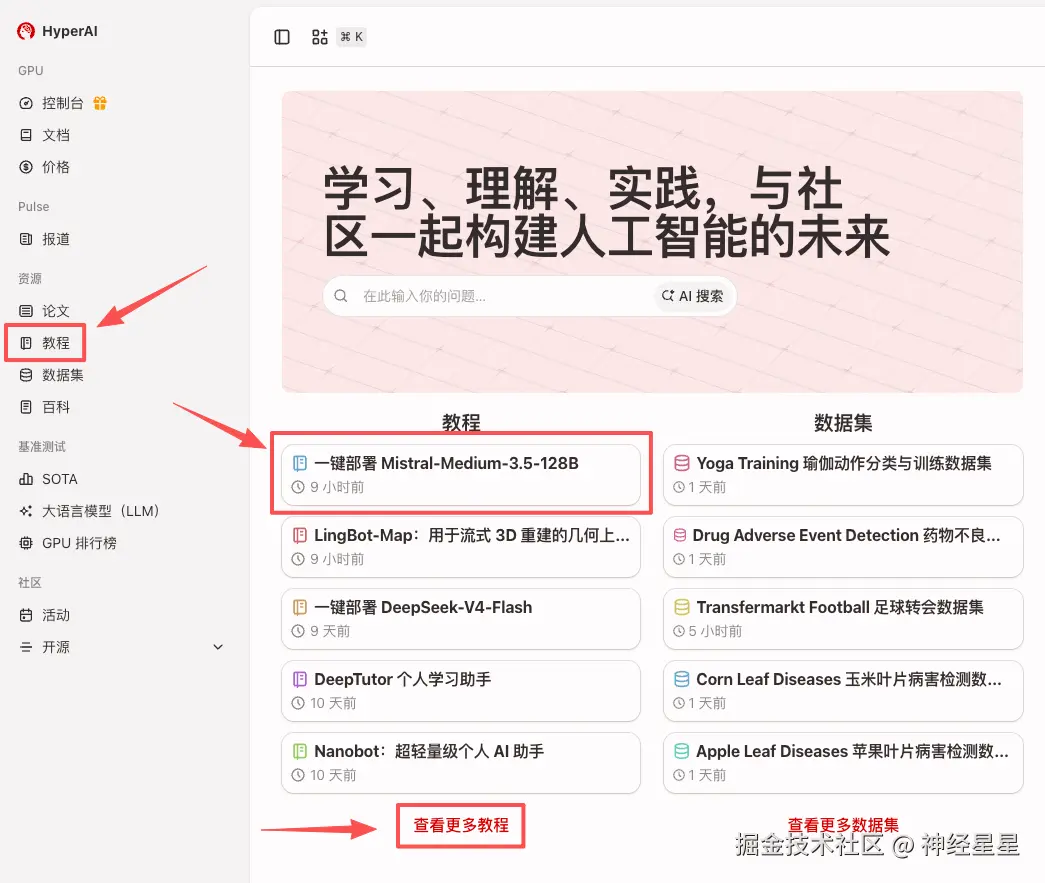
Task: Open 数据集 in the sidebar
Action: pyautogui.click(x=63, y=375)
